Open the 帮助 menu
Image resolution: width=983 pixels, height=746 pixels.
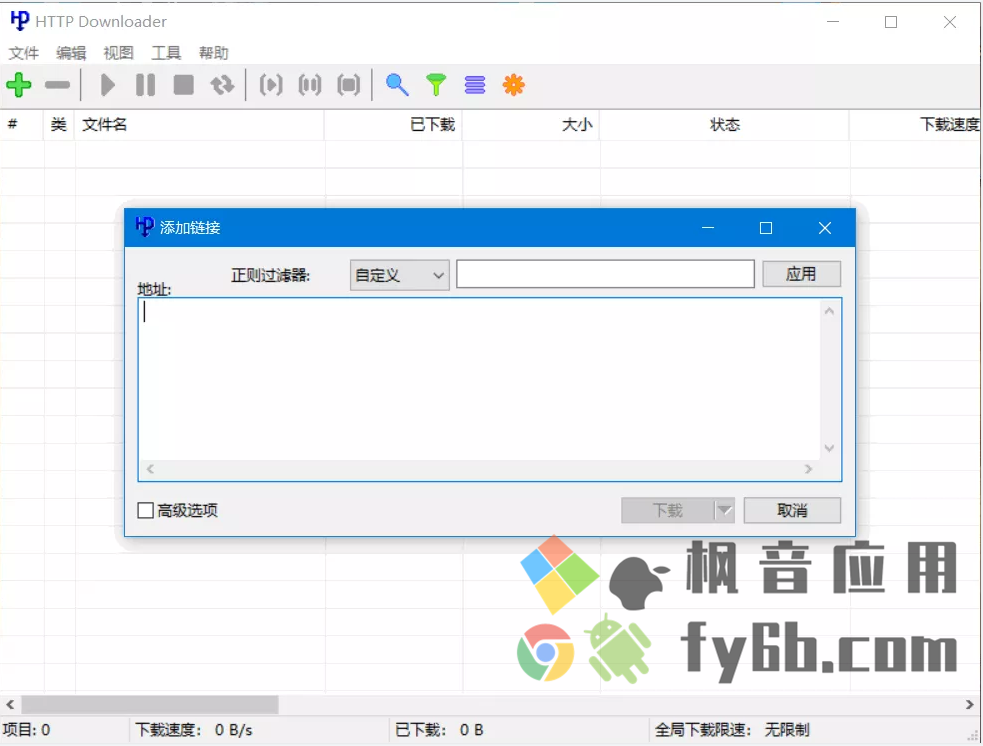214,53
